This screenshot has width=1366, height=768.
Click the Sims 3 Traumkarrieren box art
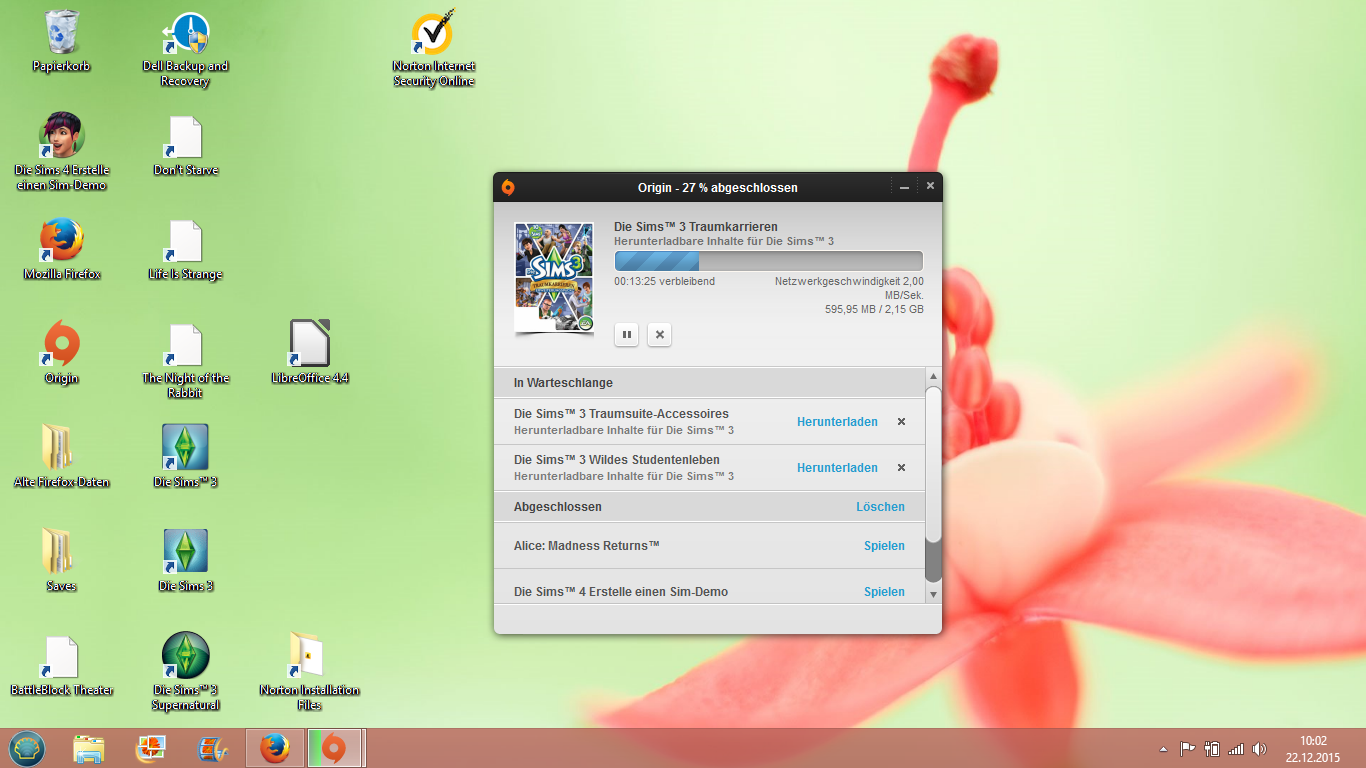point(554,278)
